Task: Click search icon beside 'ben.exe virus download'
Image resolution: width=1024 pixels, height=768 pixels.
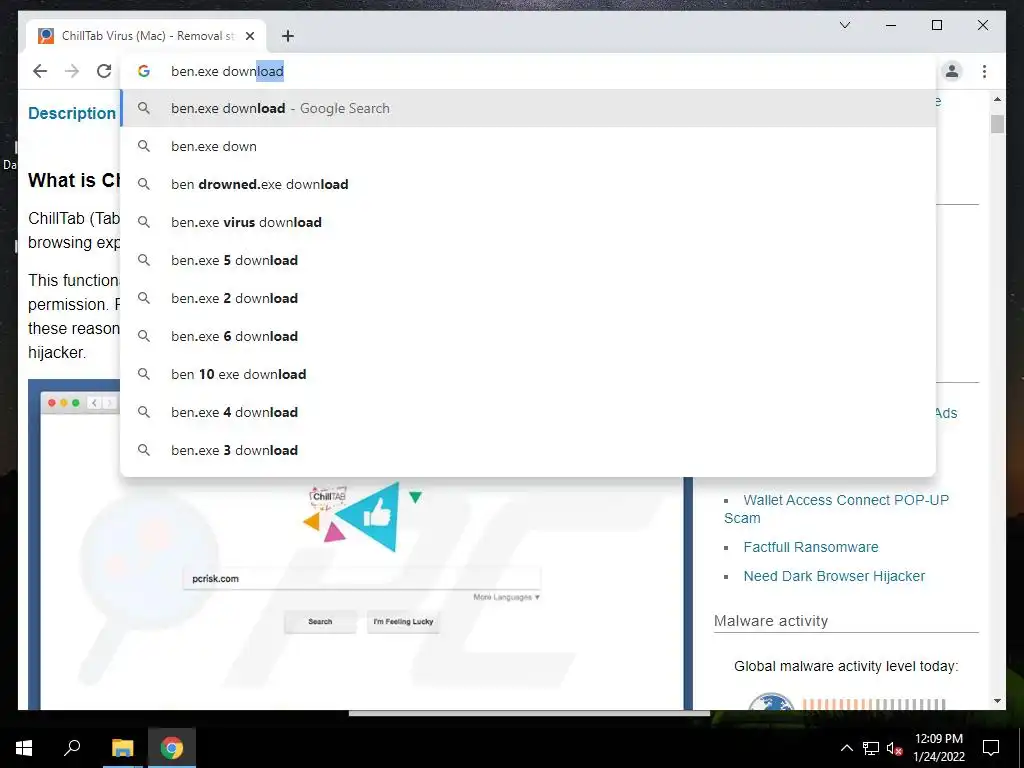Action: [144, 222]
